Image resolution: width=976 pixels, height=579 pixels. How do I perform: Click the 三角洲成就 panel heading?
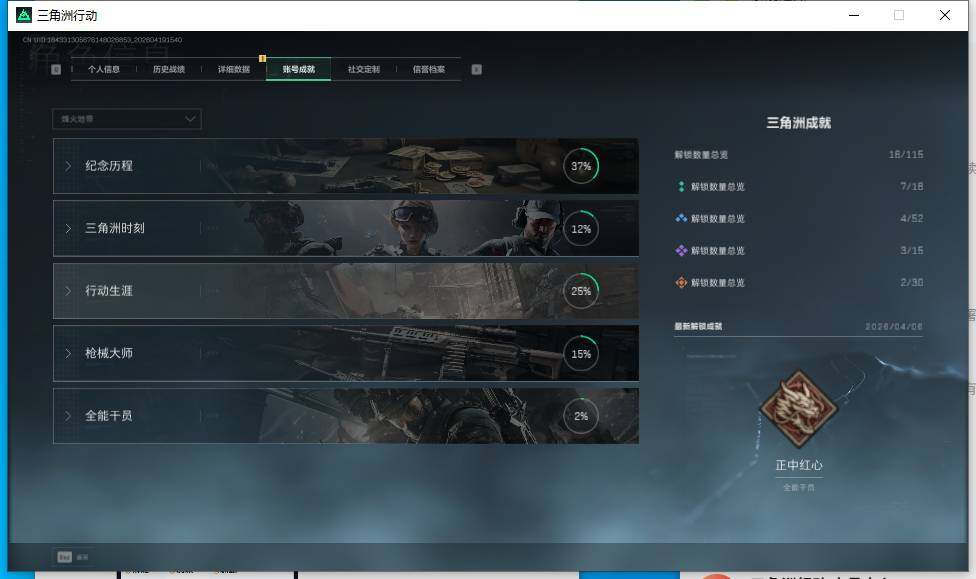click(x=799, y=123)
